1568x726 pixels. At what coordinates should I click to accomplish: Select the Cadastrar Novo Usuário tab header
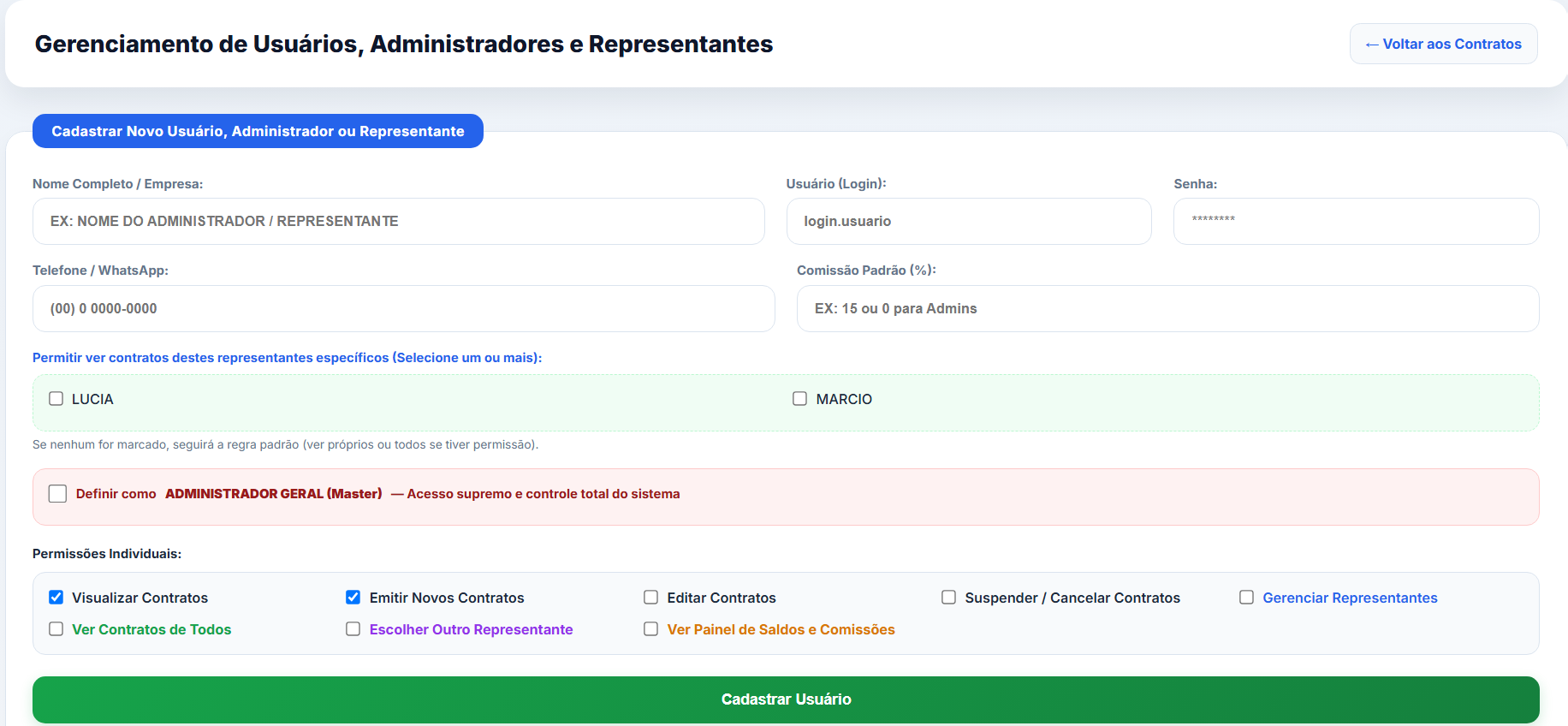(x=258, y=131)
